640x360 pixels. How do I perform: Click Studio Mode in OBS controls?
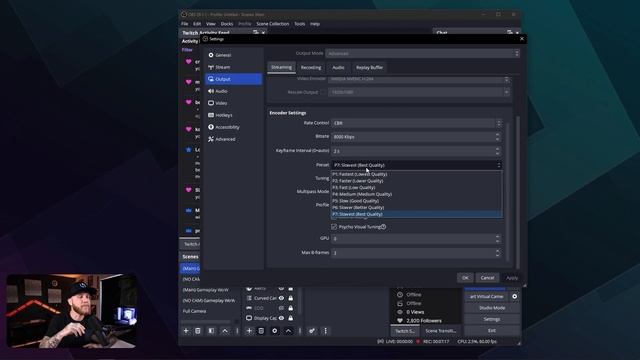pos(492,308)
